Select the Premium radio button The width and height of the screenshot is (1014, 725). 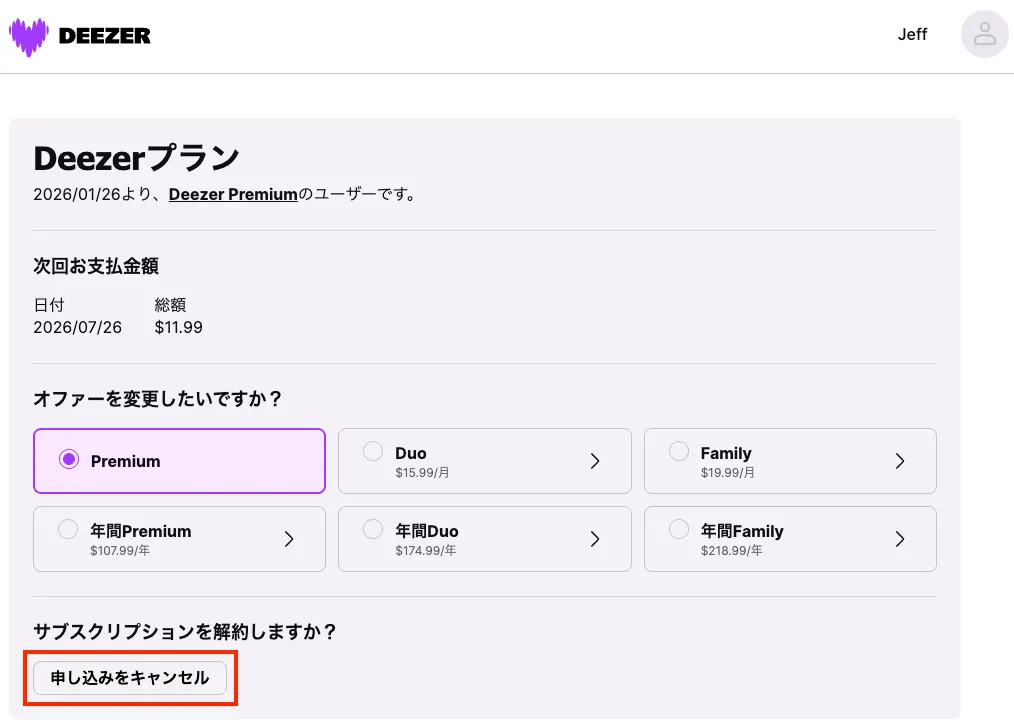[69, 459]
